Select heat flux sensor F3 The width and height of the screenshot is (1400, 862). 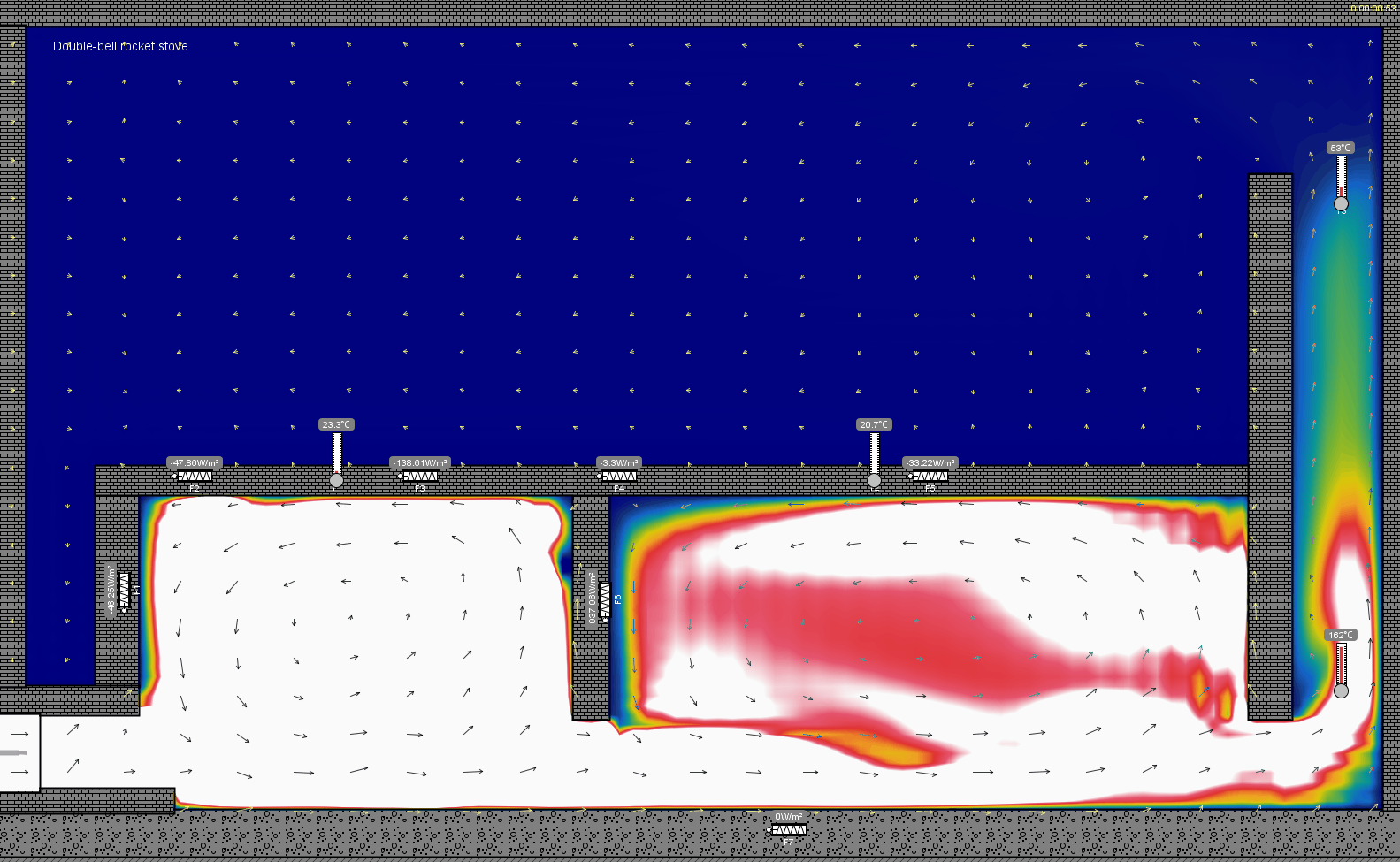coord(420,477)
